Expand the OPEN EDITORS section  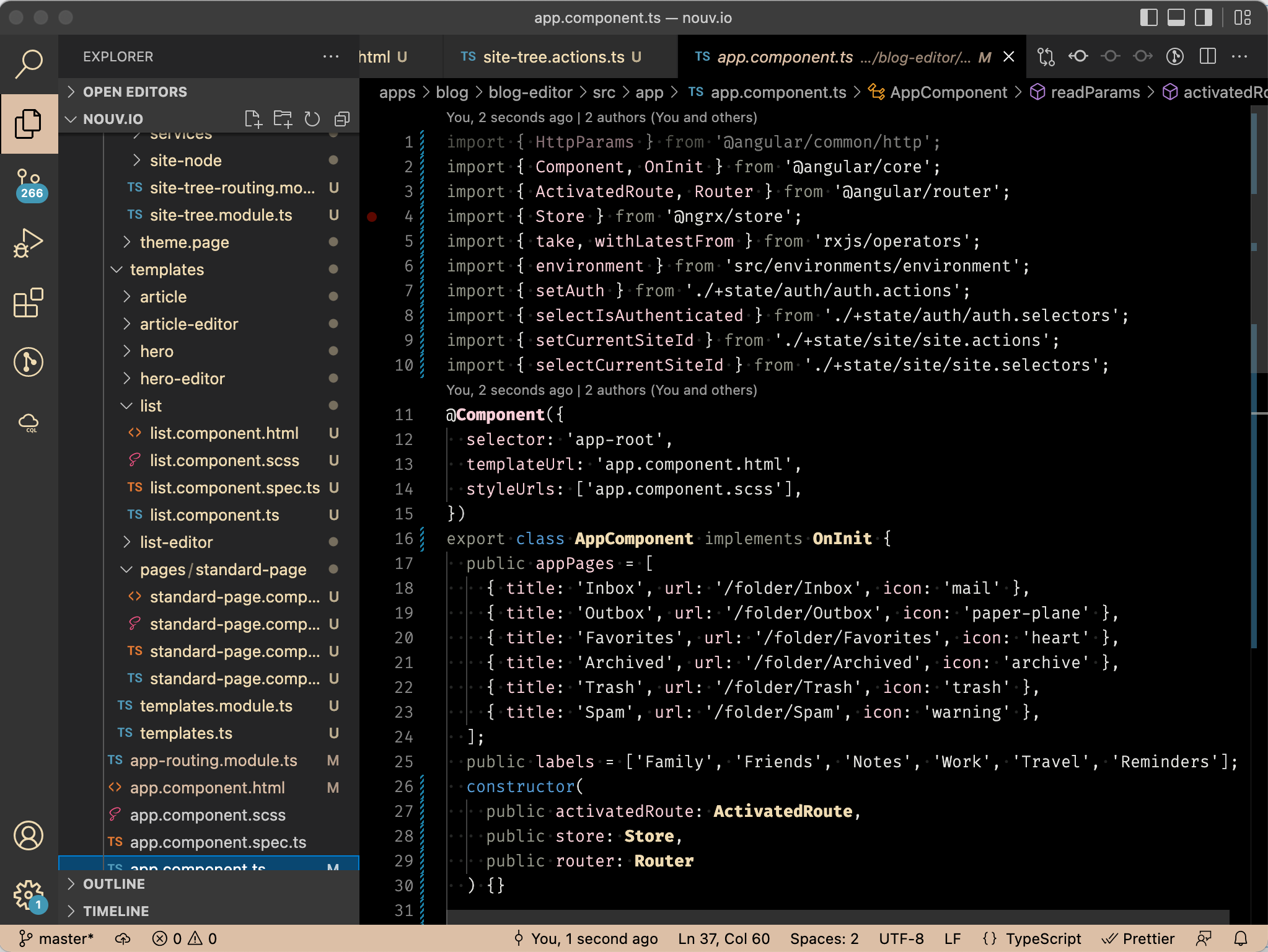click(134, 92)
